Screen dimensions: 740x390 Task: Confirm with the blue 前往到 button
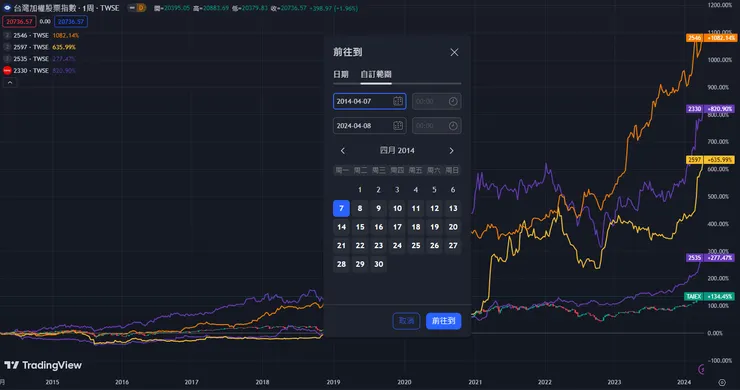point(444,321)
